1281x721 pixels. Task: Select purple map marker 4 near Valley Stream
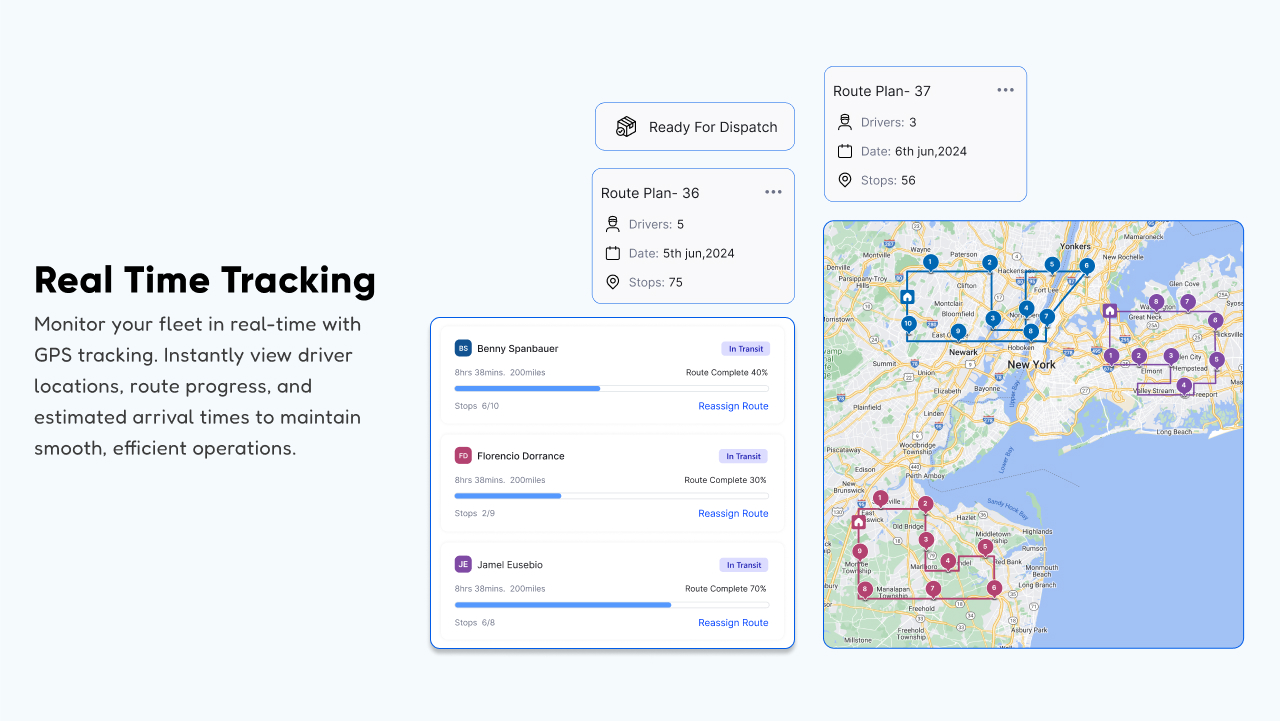1184,384
